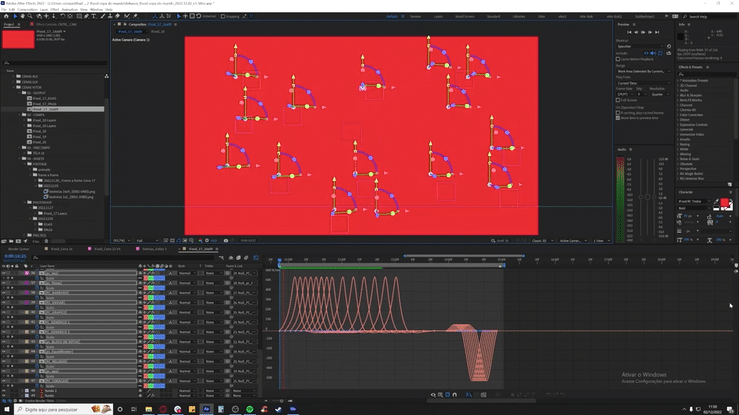The height and width of the screenshot is (415, 739).
Task: Select the Clone Stamp tool
Action: coord(110,16)
